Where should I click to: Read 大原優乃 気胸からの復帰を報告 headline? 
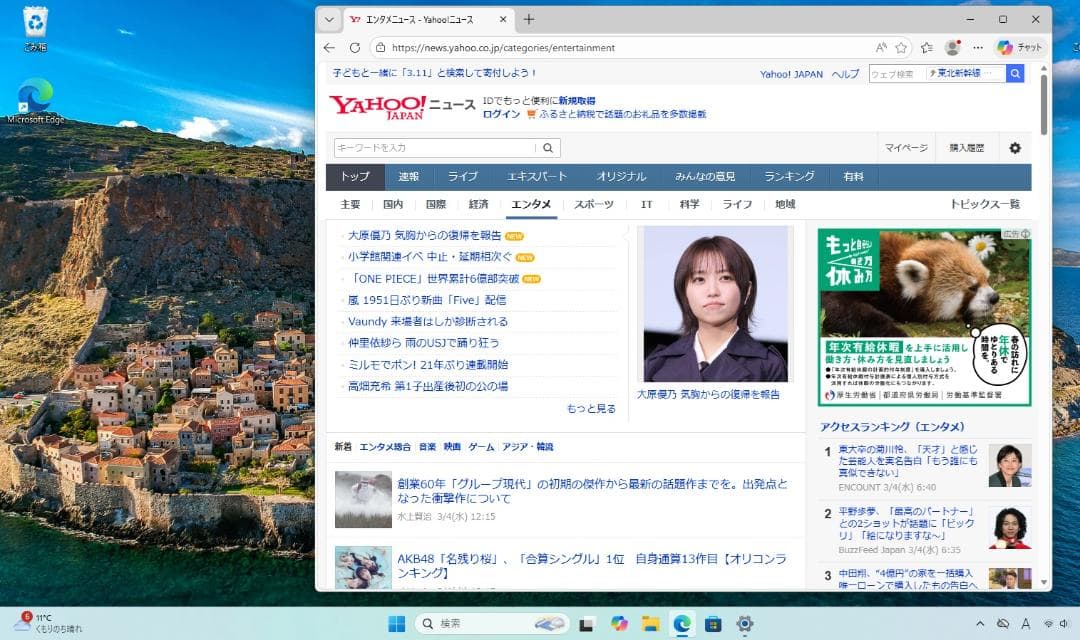(x=424, y=236)
